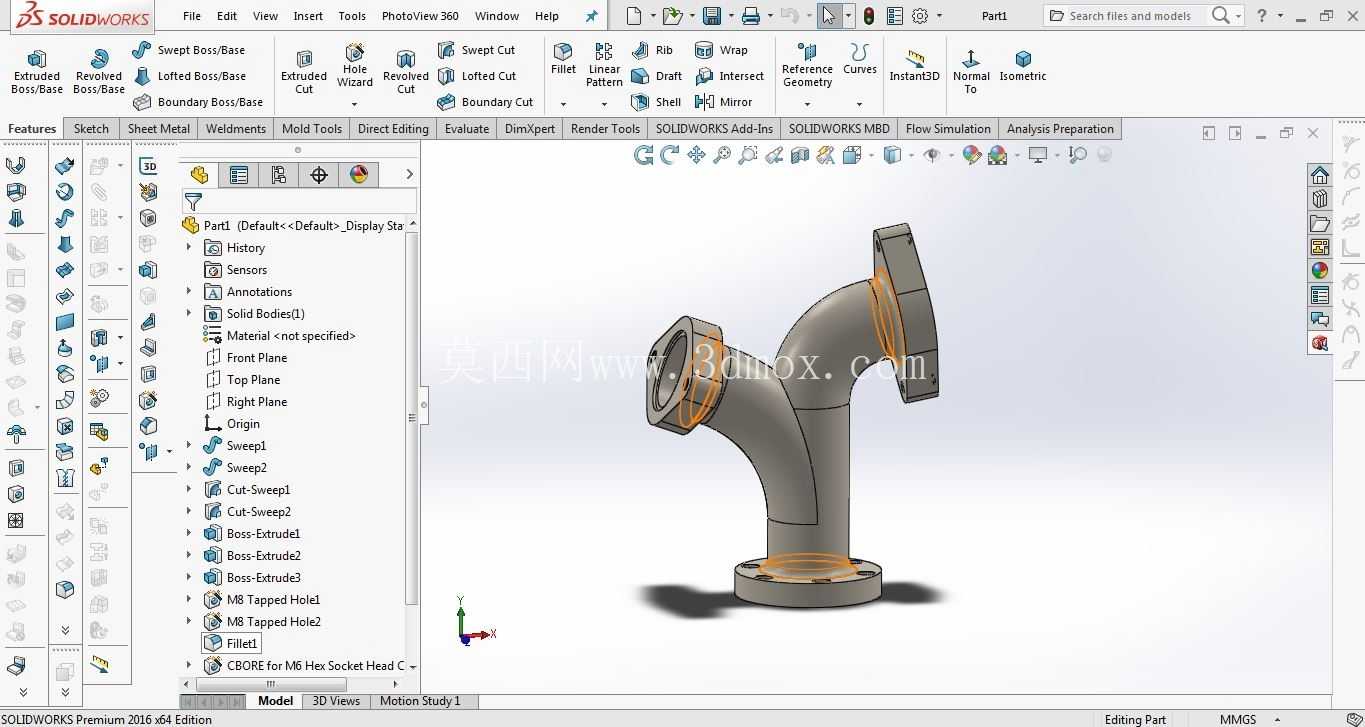Click Zoom to Fit in view toolbar
Viewport: 1365px width, 727px height.
click(x=722, y=155)
